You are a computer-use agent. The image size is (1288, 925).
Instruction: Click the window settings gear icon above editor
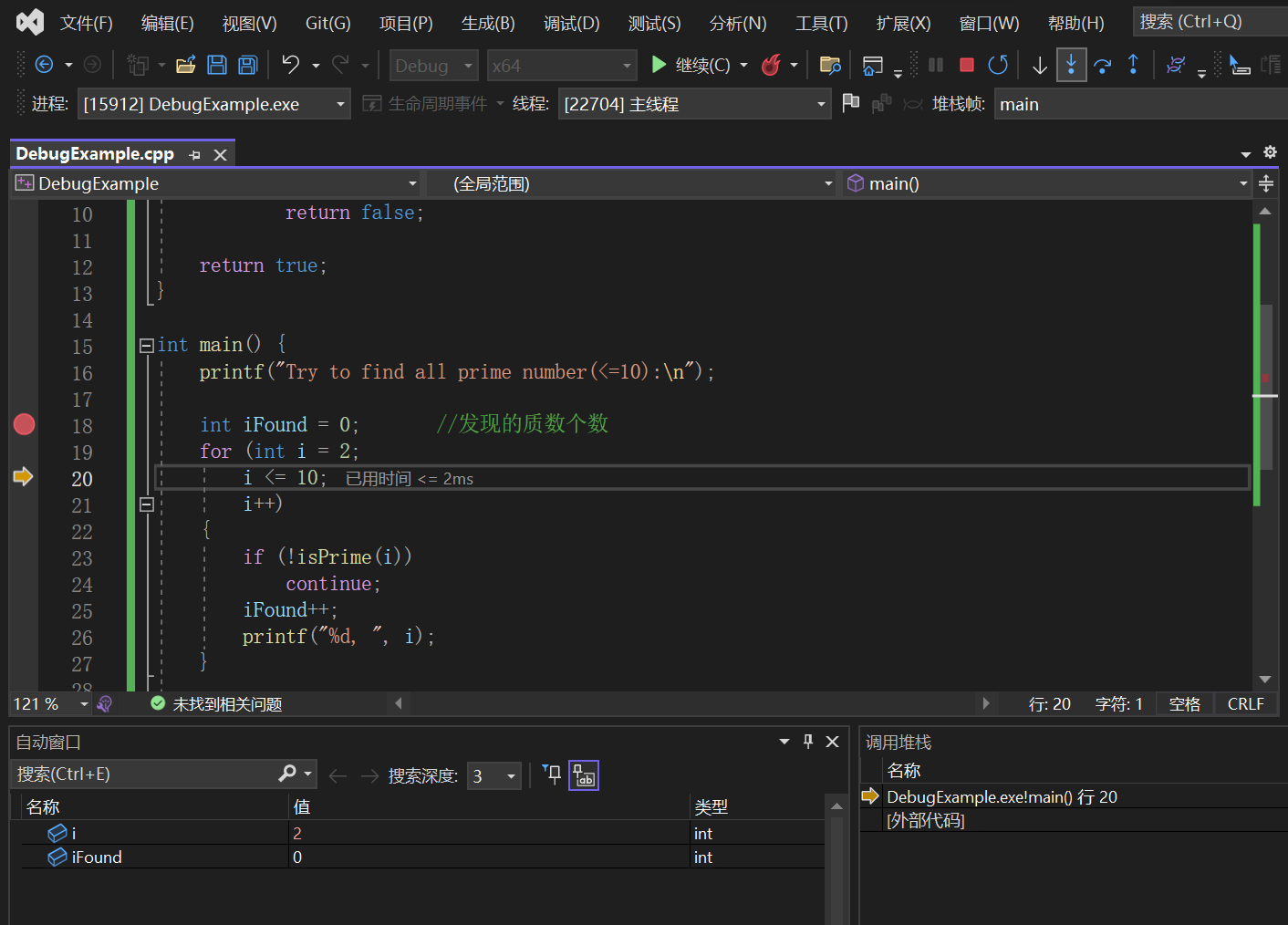pos(1270,152)
